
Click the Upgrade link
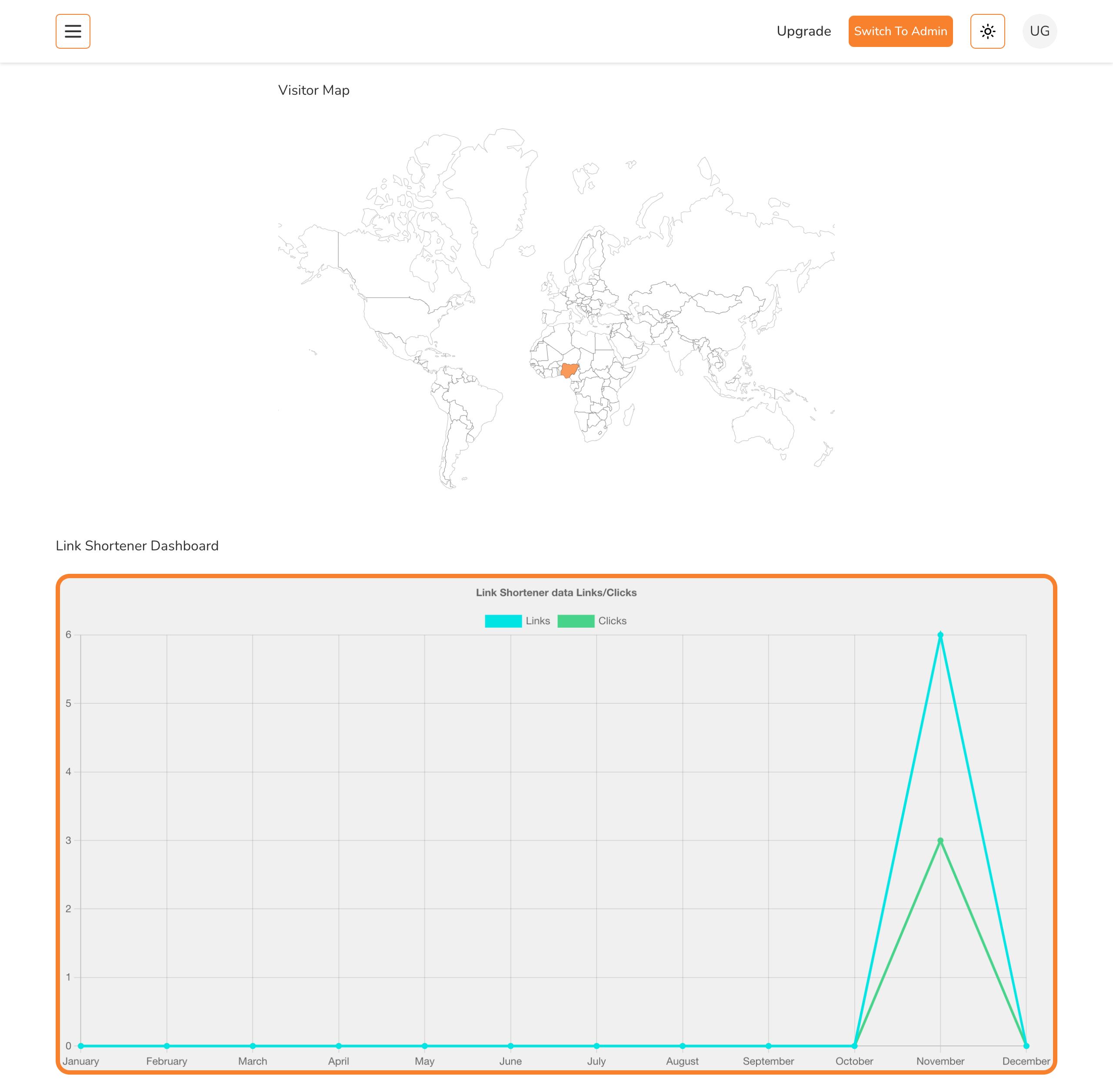click(803, 32)
